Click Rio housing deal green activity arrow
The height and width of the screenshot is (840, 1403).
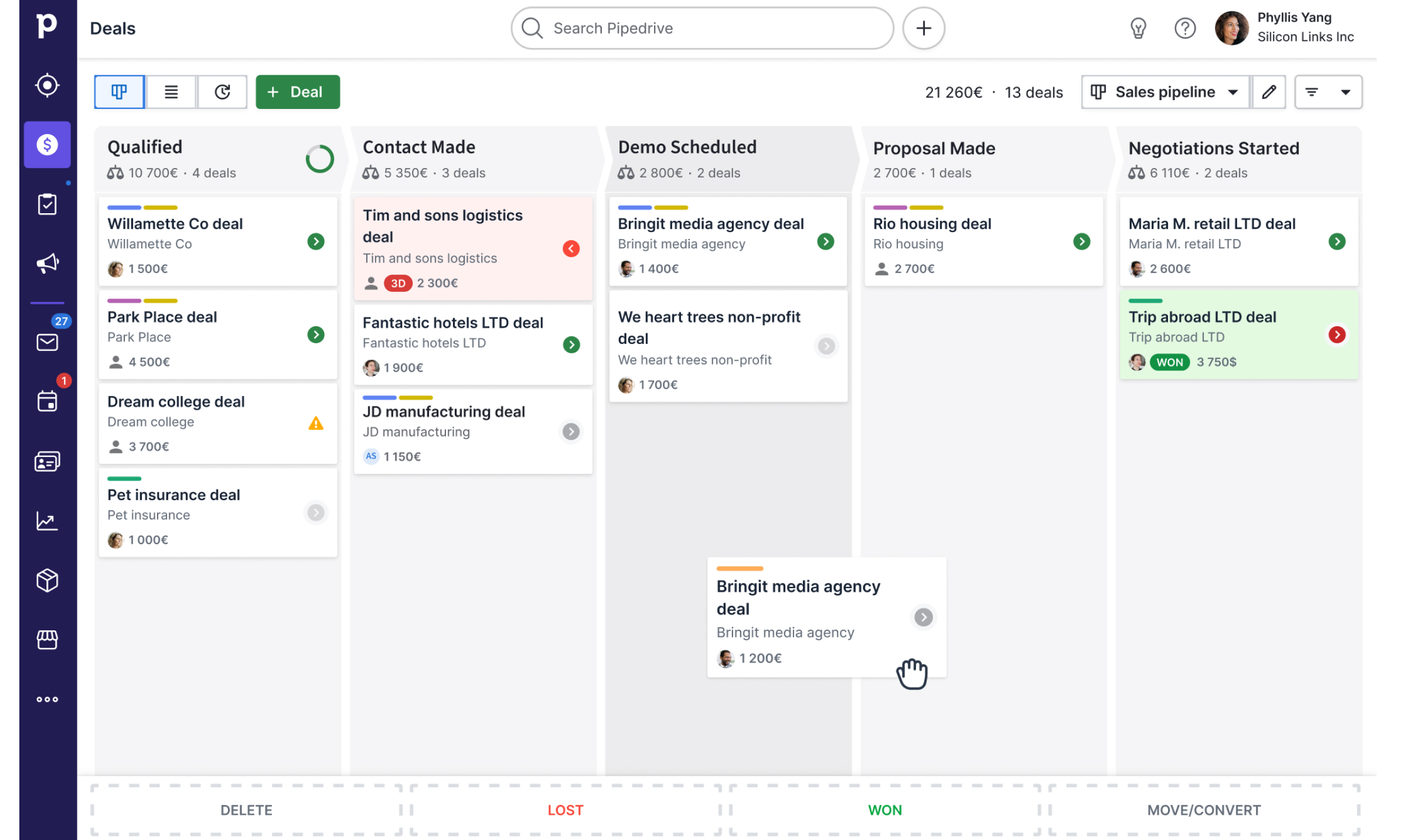click(x=1082, y=241)
